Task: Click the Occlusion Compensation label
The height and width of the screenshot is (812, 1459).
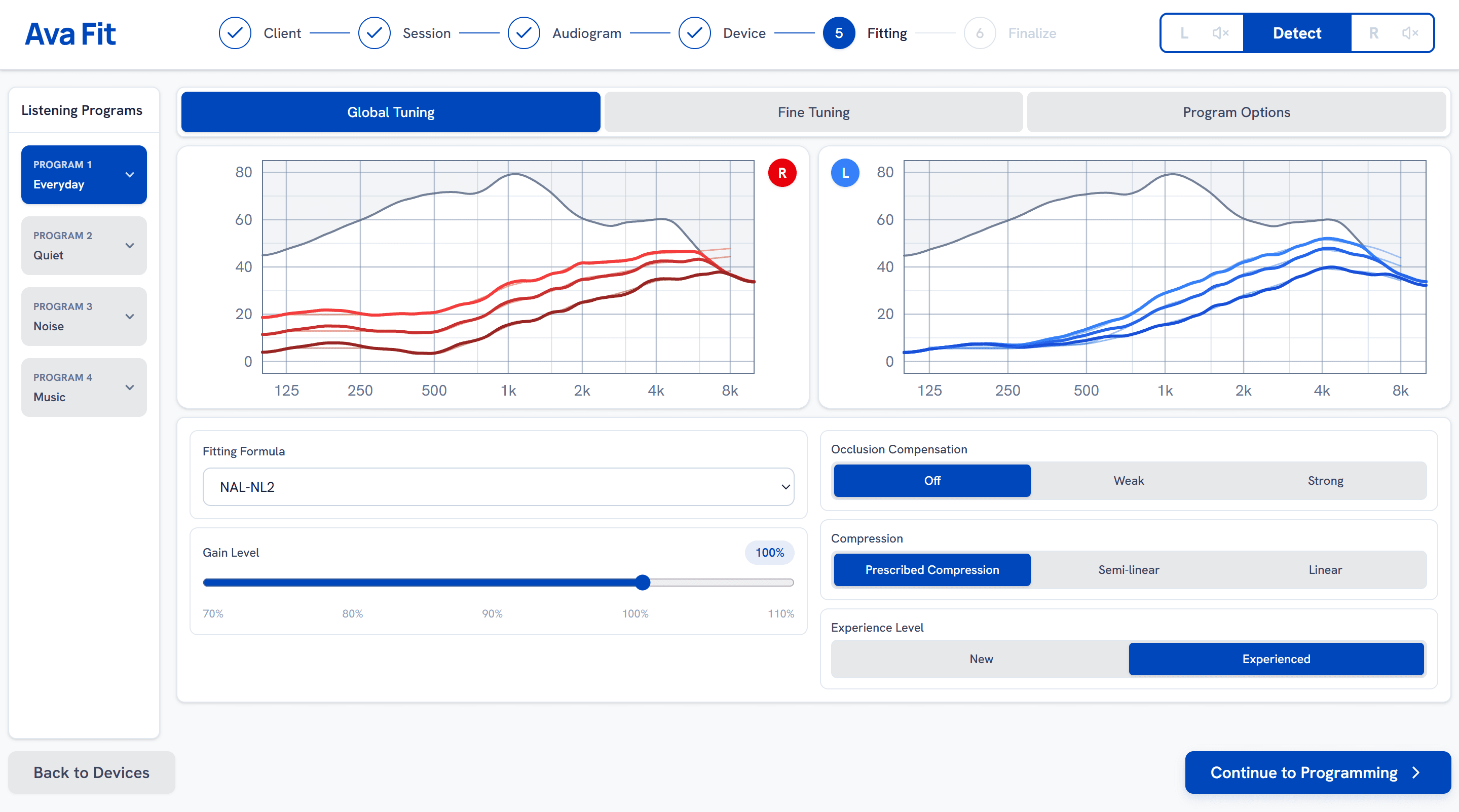Action: (x=899, y=449)
